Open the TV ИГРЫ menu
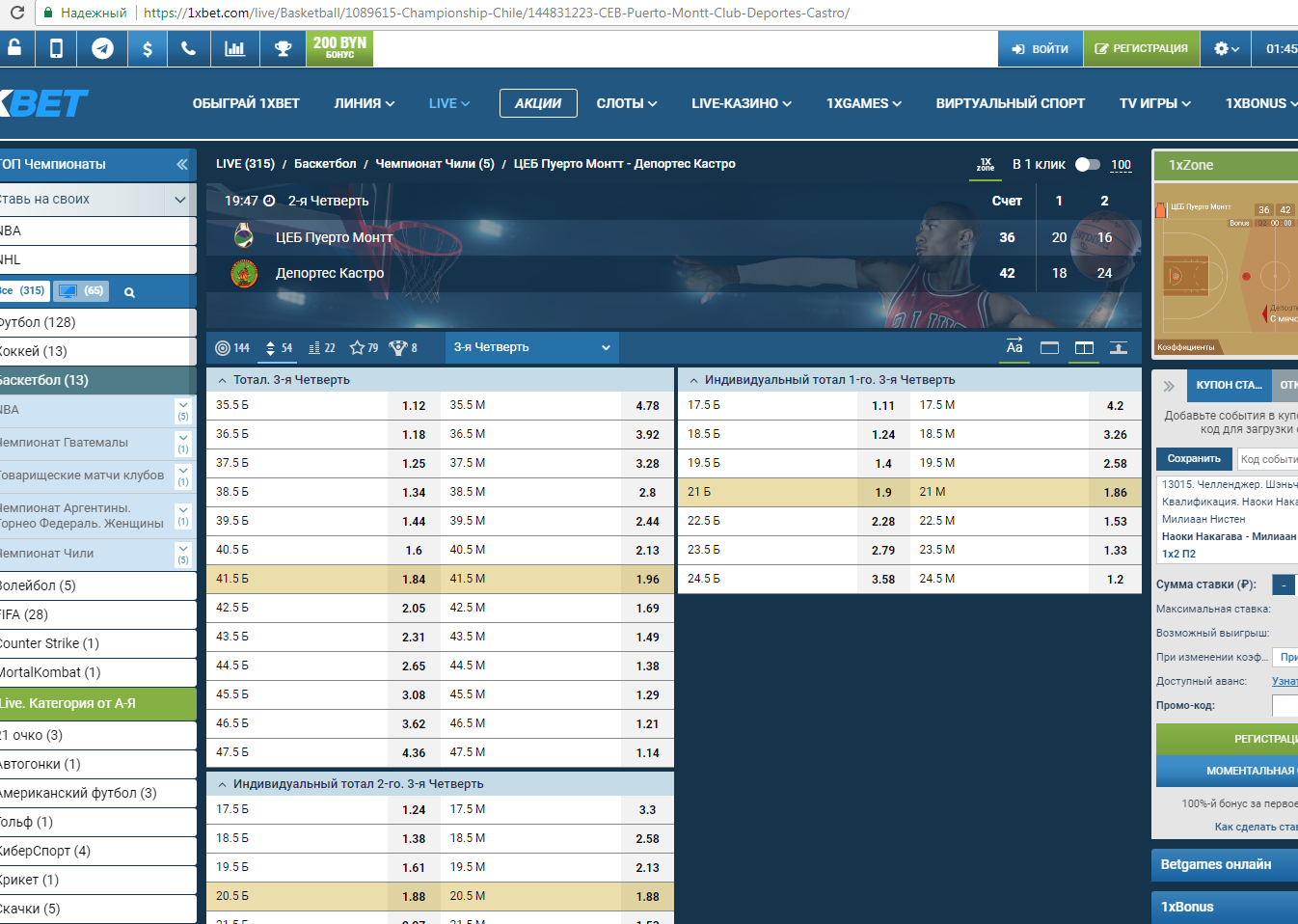Viewport: 1298px width, 924px height. pyautogui.click(x=1155, y=103)
